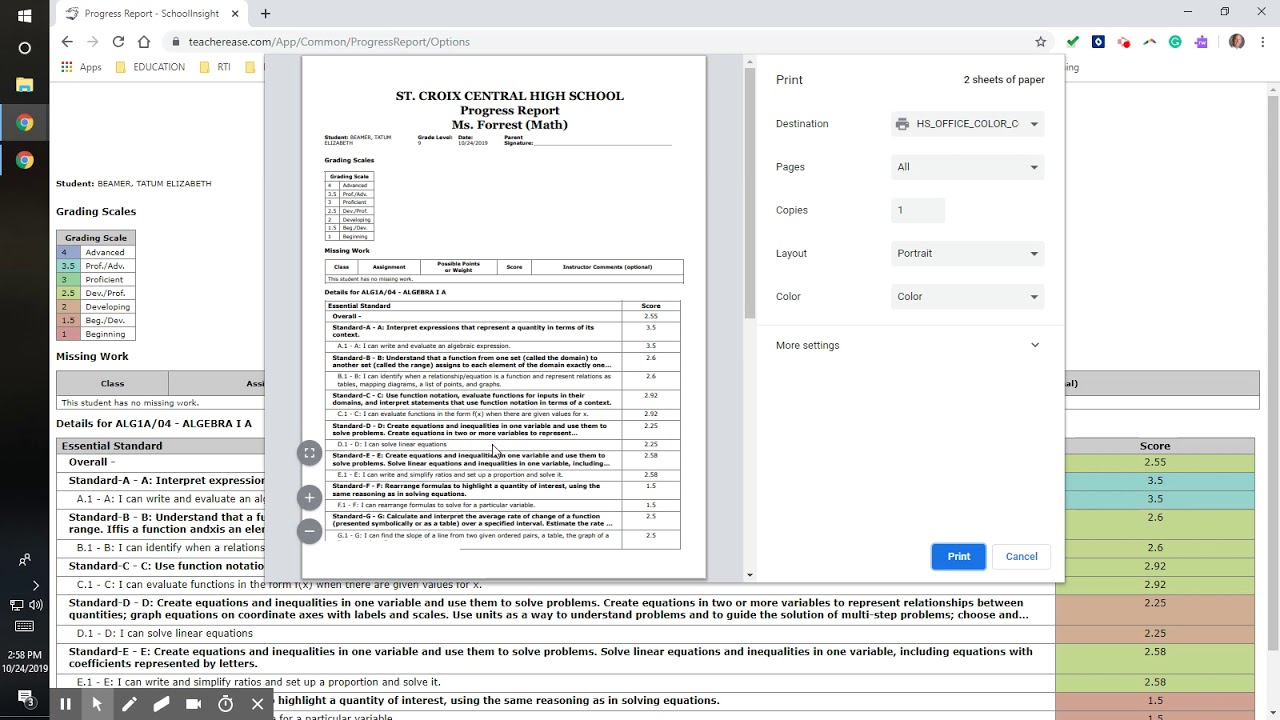Open the taskbar People icon
The width and height of the screenshot is (1280, 720).
[25, 560]
